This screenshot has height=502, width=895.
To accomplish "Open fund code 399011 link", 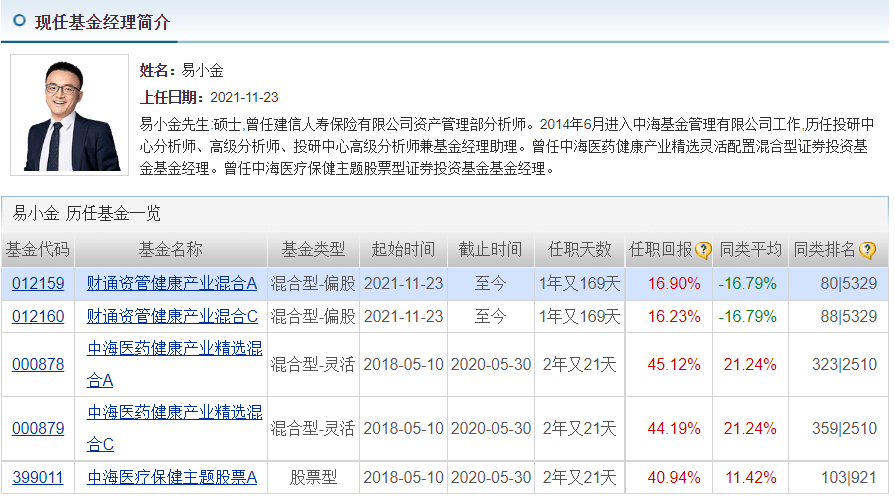I will (x=38, y=477).
